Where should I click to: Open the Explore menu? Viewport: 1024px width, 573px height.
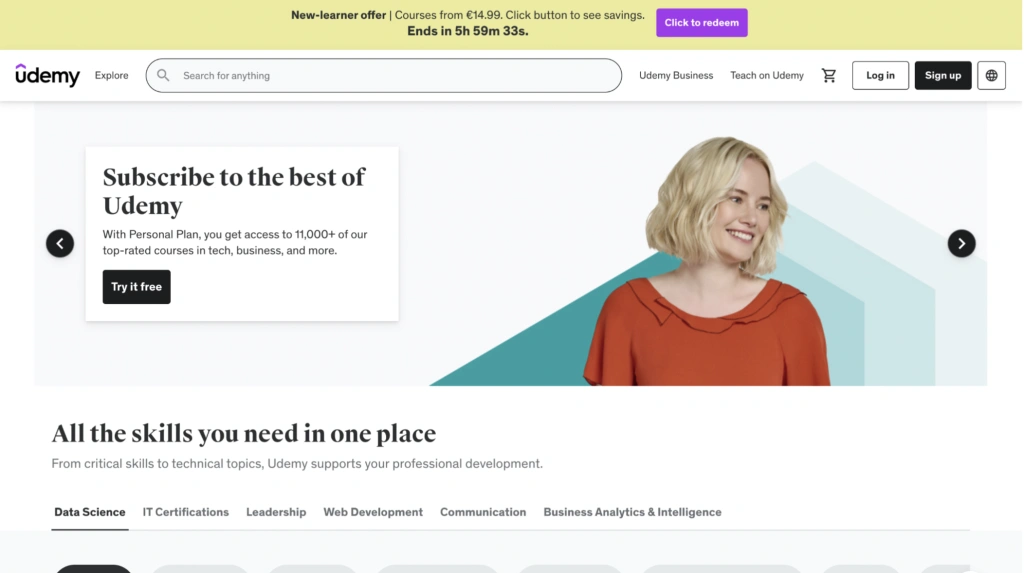point(112,76)
